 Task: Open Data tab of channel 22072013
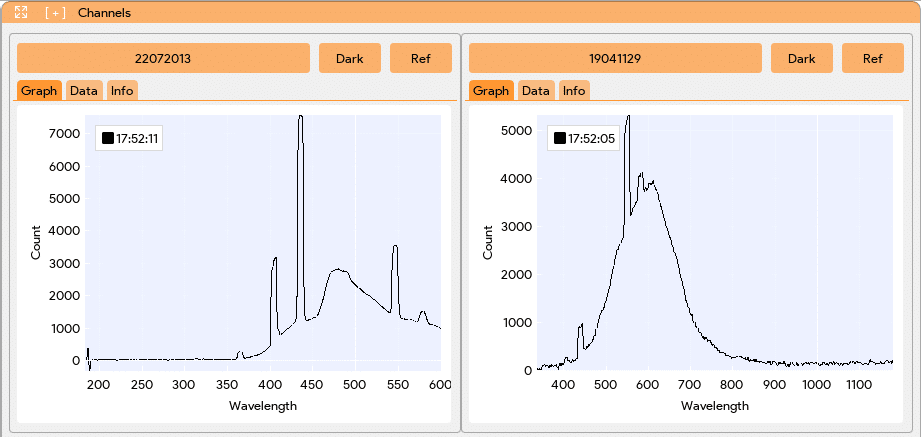(84, 90)
